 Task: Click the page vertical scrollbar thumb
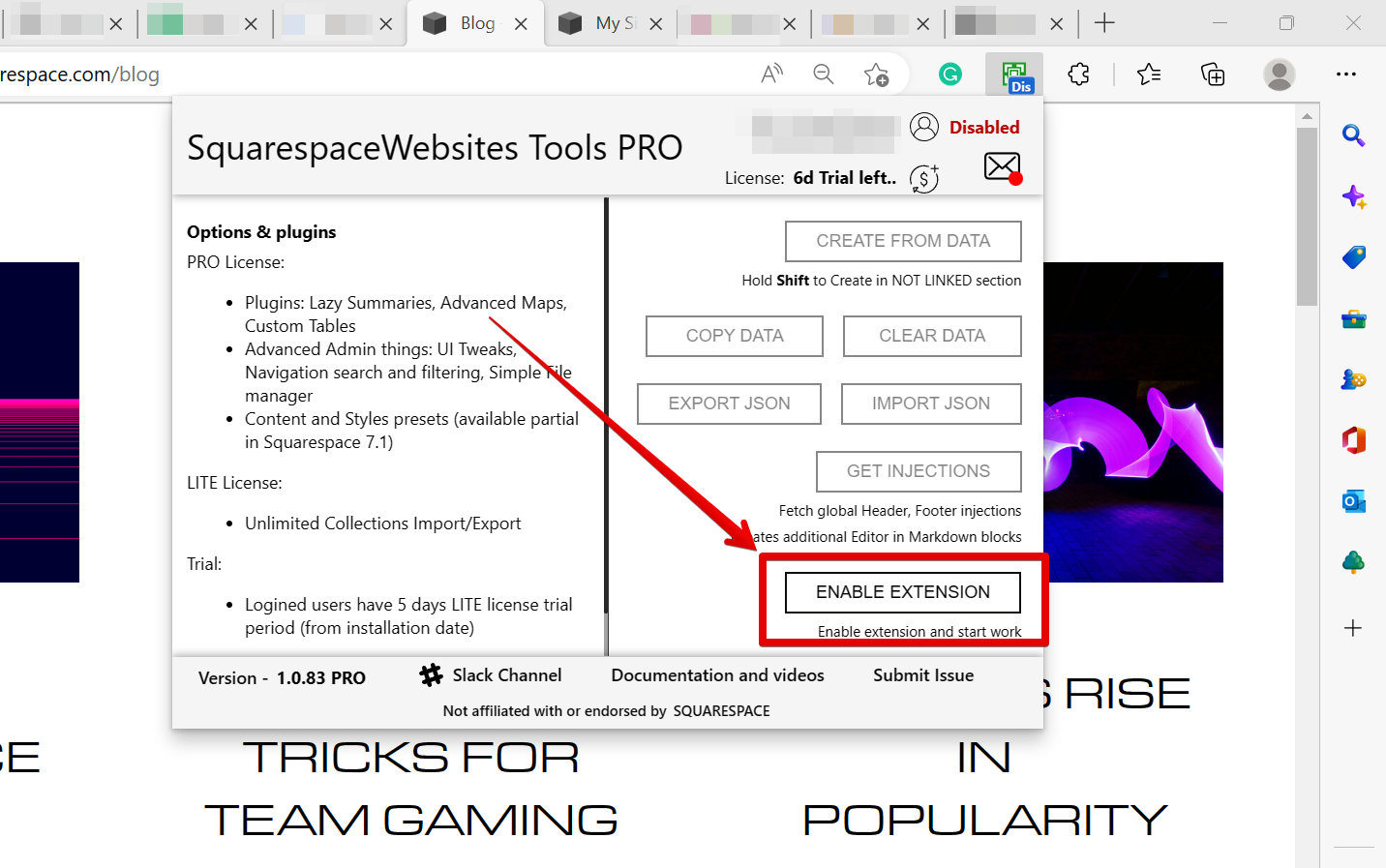pyautogui.click(x=1307, y=217)
